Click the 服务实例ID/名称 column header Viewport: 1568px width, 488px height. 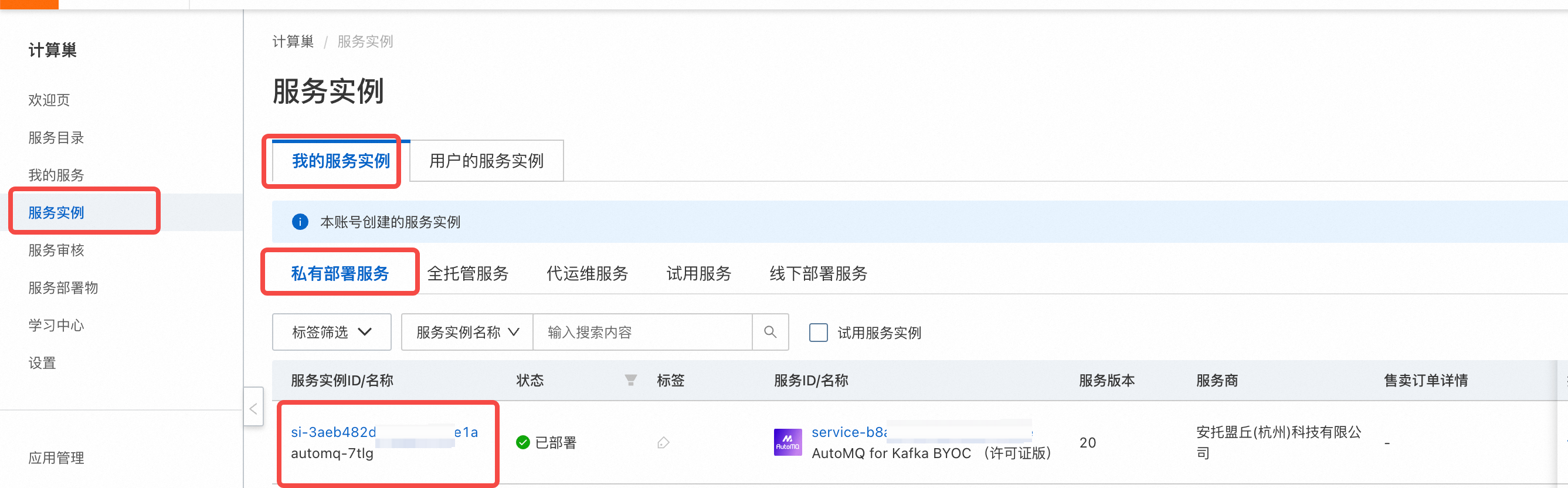tap(342, 380)
